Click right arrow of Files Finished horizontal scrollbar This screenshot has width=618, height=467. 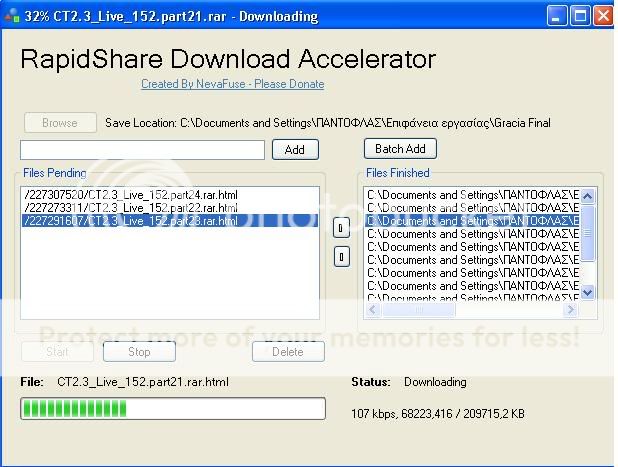571,310
